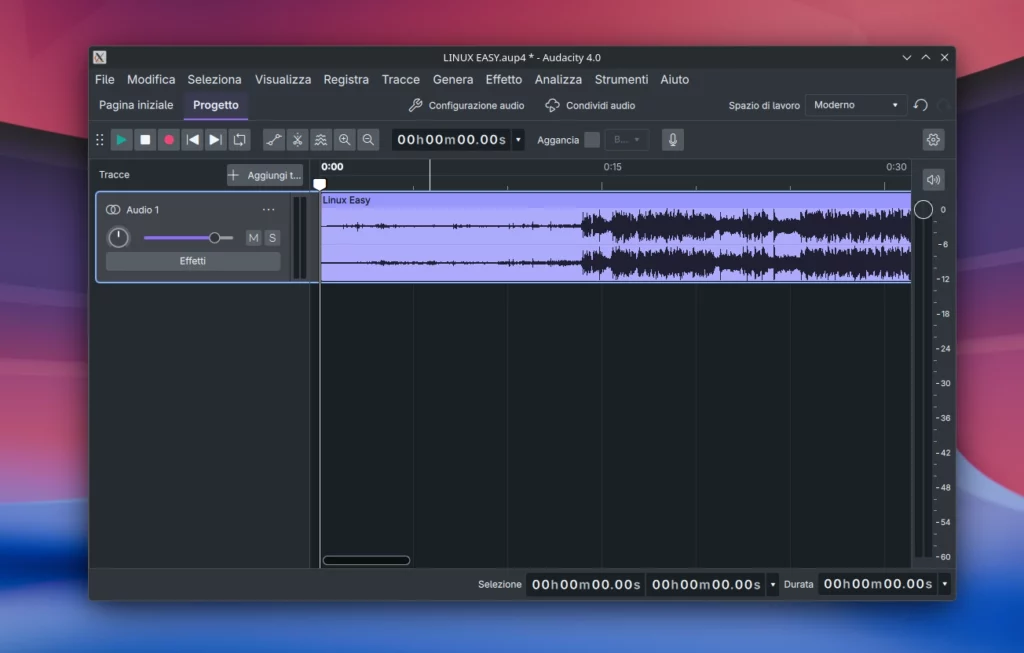Enable the Aggancia snap checkbox
Screen dimensions: 1024x653
point(592,140)
